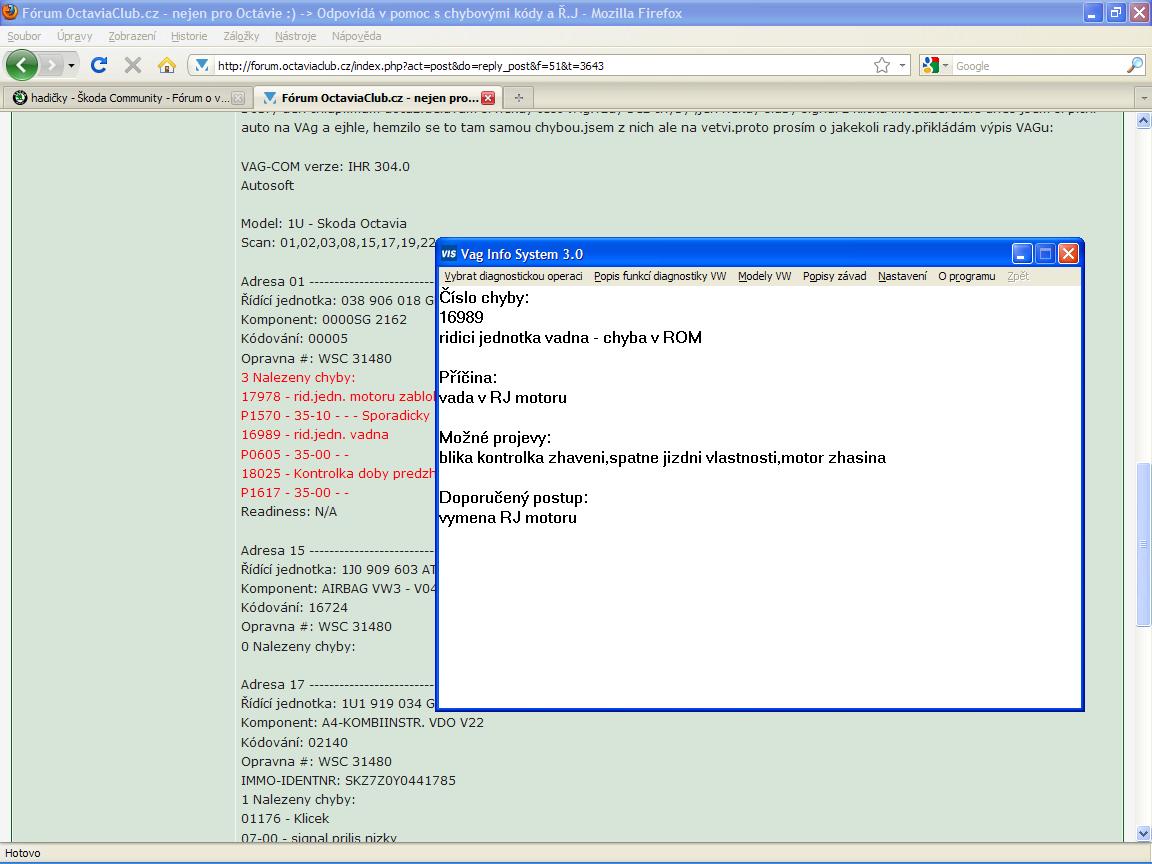Open the O programu menu
This screenshot has height=864, width=1152.
coord(966,276)
